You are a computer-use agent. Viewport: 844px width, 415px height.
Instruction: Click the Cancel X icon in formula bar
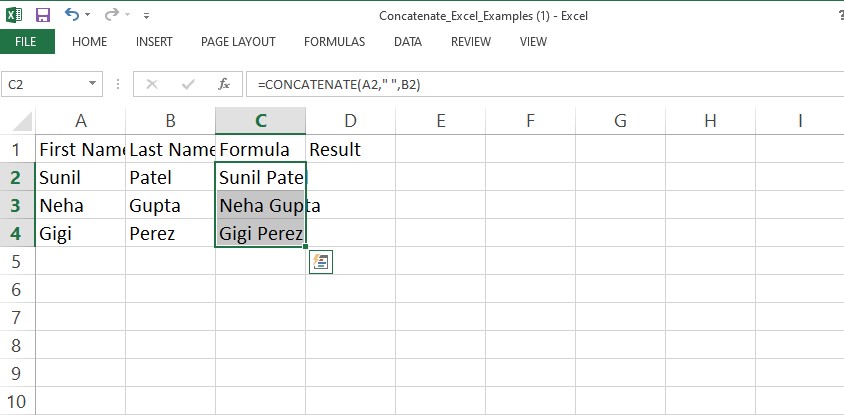(152, 85)
